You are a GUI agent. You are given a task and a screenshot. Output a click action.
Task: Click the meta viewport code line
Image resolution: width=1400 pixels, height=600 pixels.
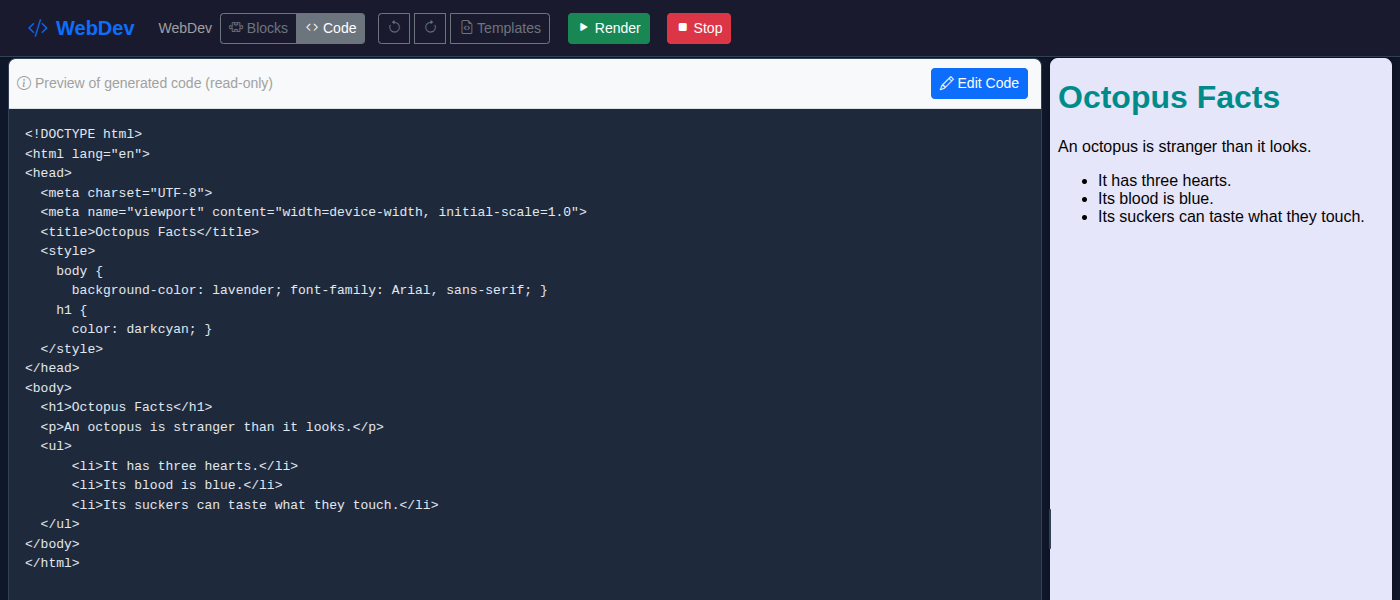coord(313,212)
